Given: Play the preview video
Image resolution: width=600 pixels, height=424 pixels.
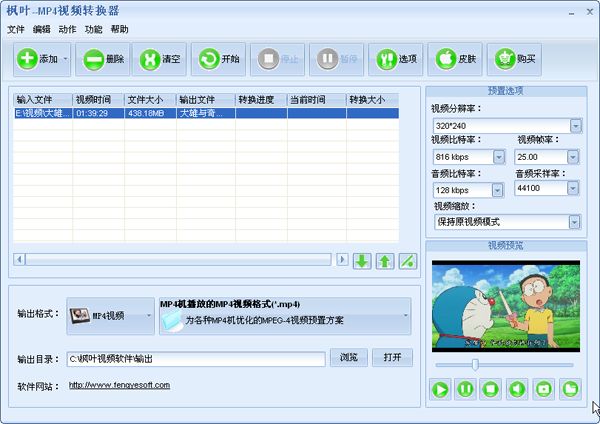Looking at the screenshot, I should 440,390.
